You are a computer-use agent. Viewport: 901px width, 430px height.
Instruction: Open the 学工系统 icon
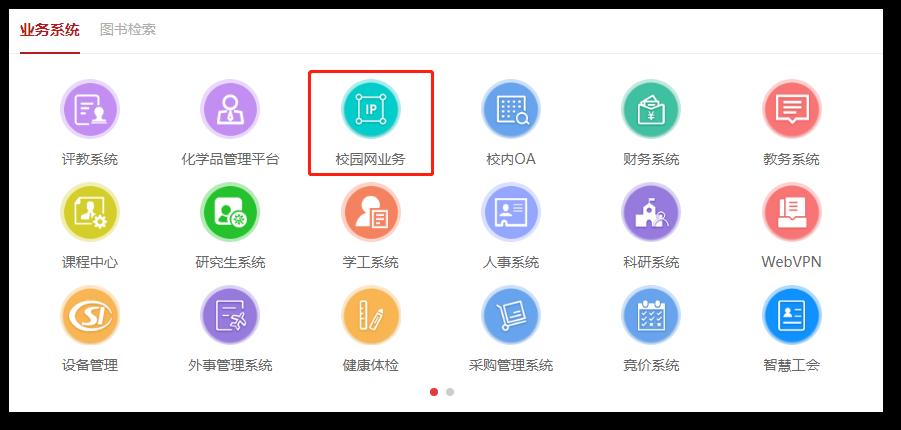pos(371,212)
